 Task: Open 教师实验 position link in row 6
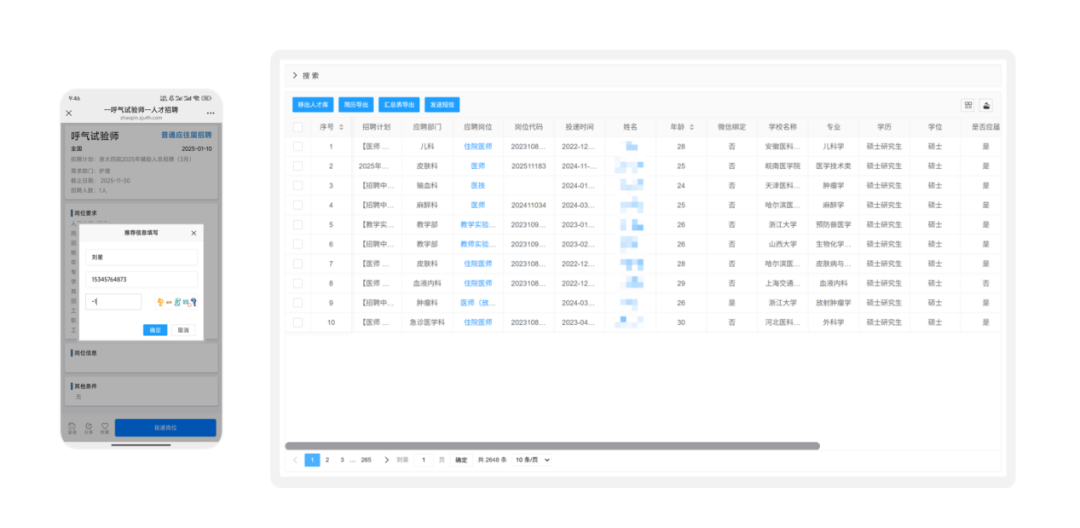[478, 244]
